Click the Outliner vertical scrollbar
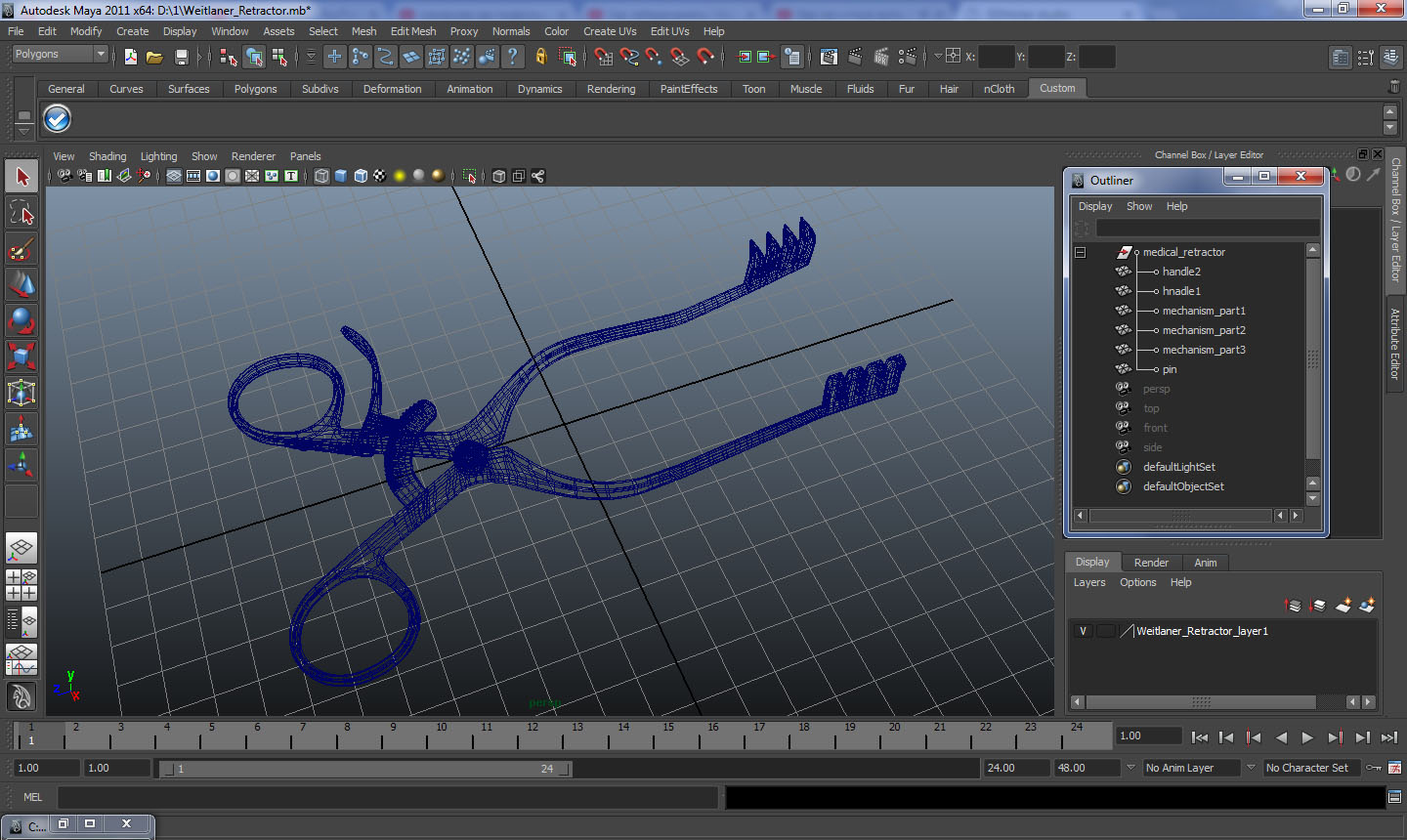The image size is (1407, 840). [1312, 357]
